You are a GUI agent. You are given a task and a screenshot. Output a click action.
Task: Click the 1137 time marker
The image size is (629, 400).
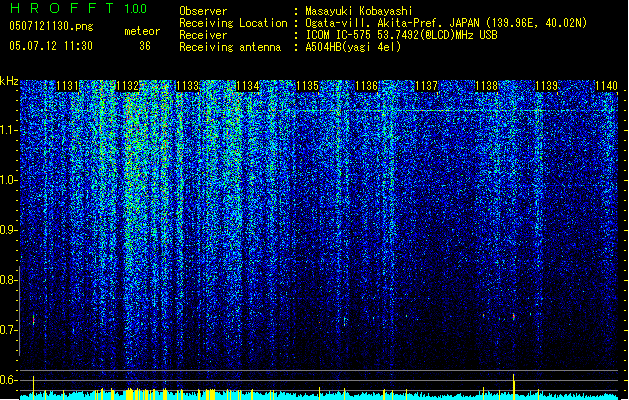pos(426,86)
